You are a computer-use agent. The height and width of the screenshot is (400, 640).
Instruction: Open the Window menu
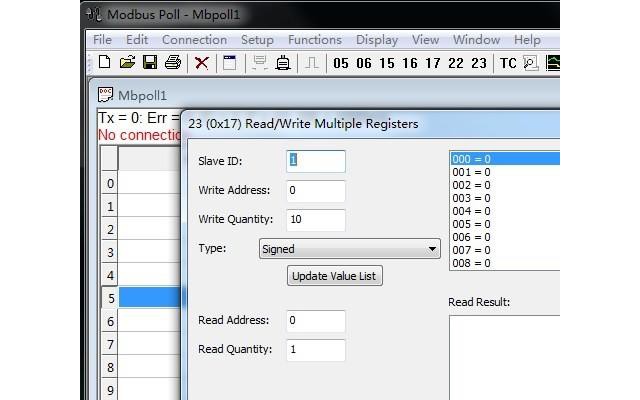(x=476, y=40)
